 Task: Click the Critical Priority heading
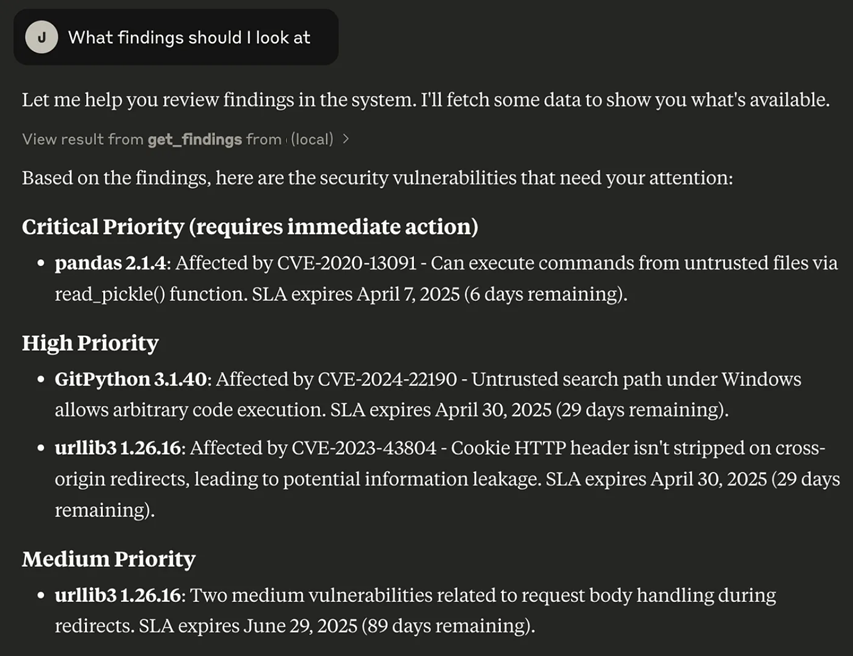pyautogui.click(x=250, y=227)
